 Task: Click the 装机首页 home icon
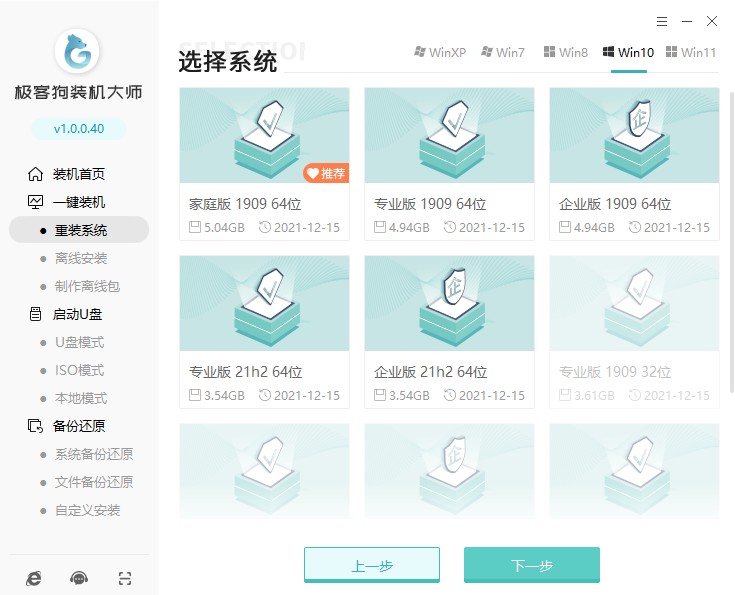point(35,174)
